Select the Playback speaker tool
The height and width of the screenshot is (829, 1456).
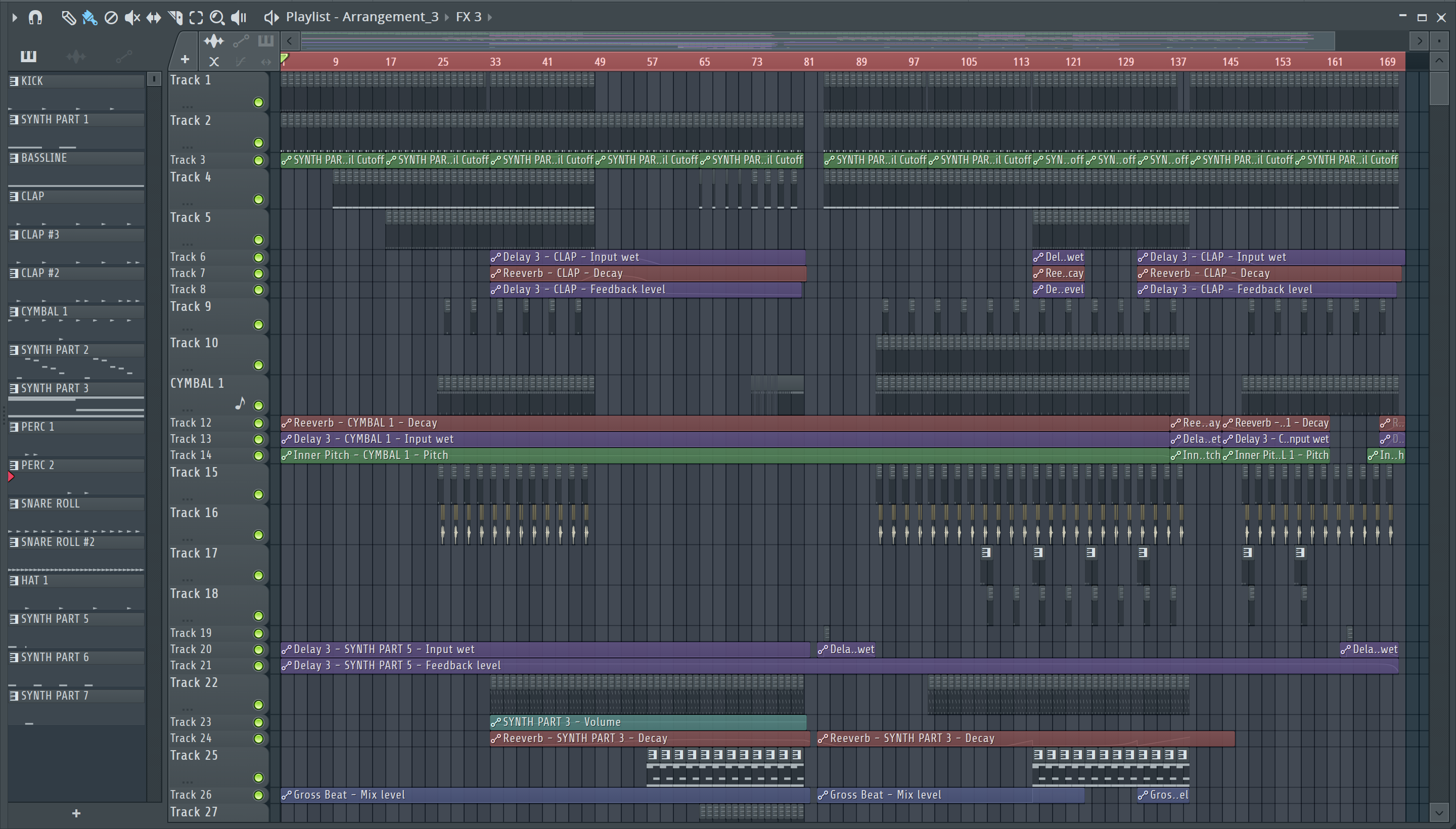click(x=239, y=18)
